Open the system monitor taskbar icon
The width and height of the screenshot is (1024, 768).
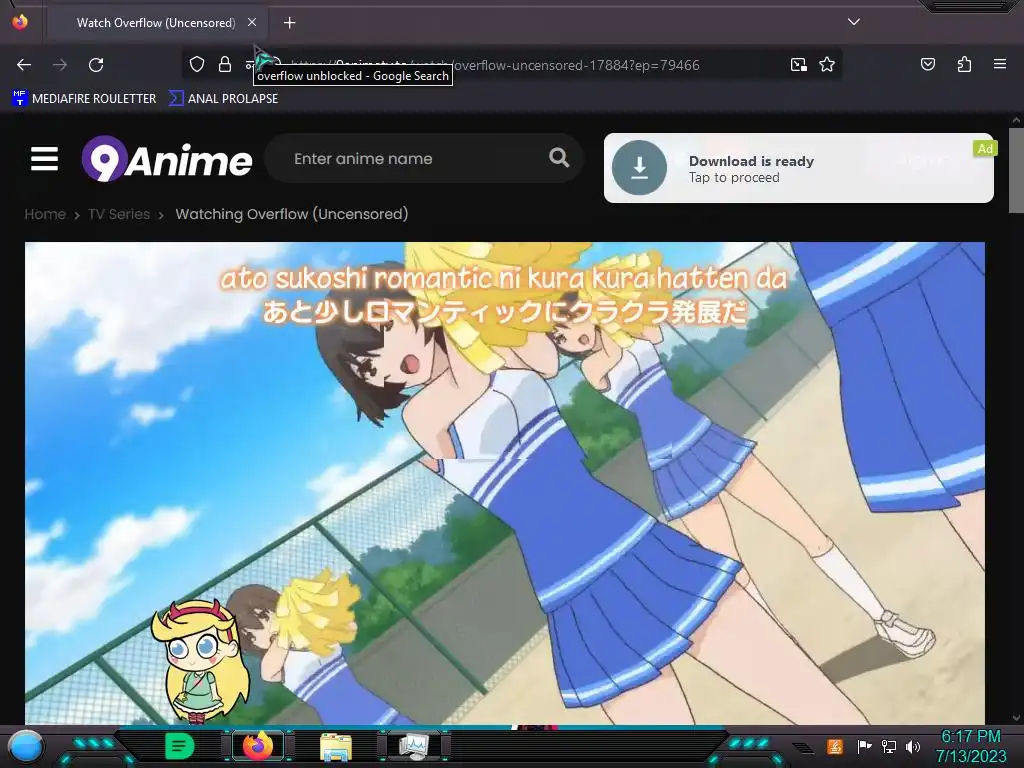pyautogui.click(x=414, y=746)
